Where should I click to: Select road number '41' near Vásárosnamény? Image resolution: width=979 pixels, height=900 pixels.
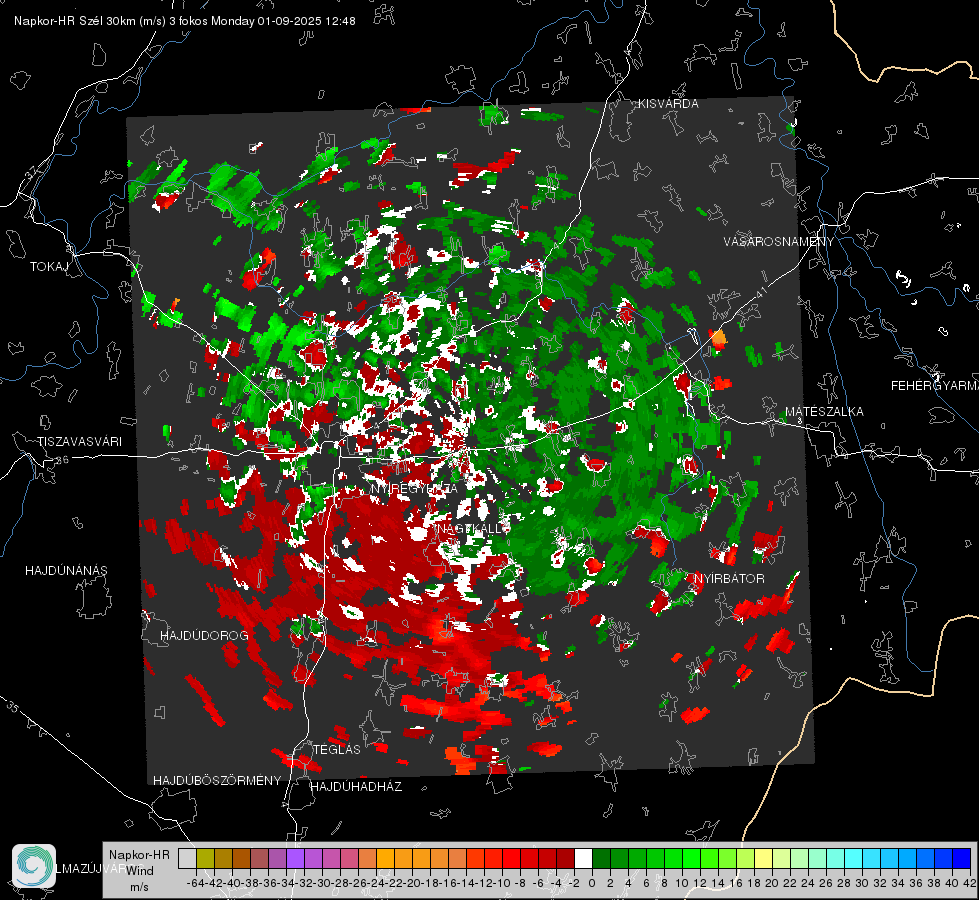pyautogui.click(x=760, y=292)
